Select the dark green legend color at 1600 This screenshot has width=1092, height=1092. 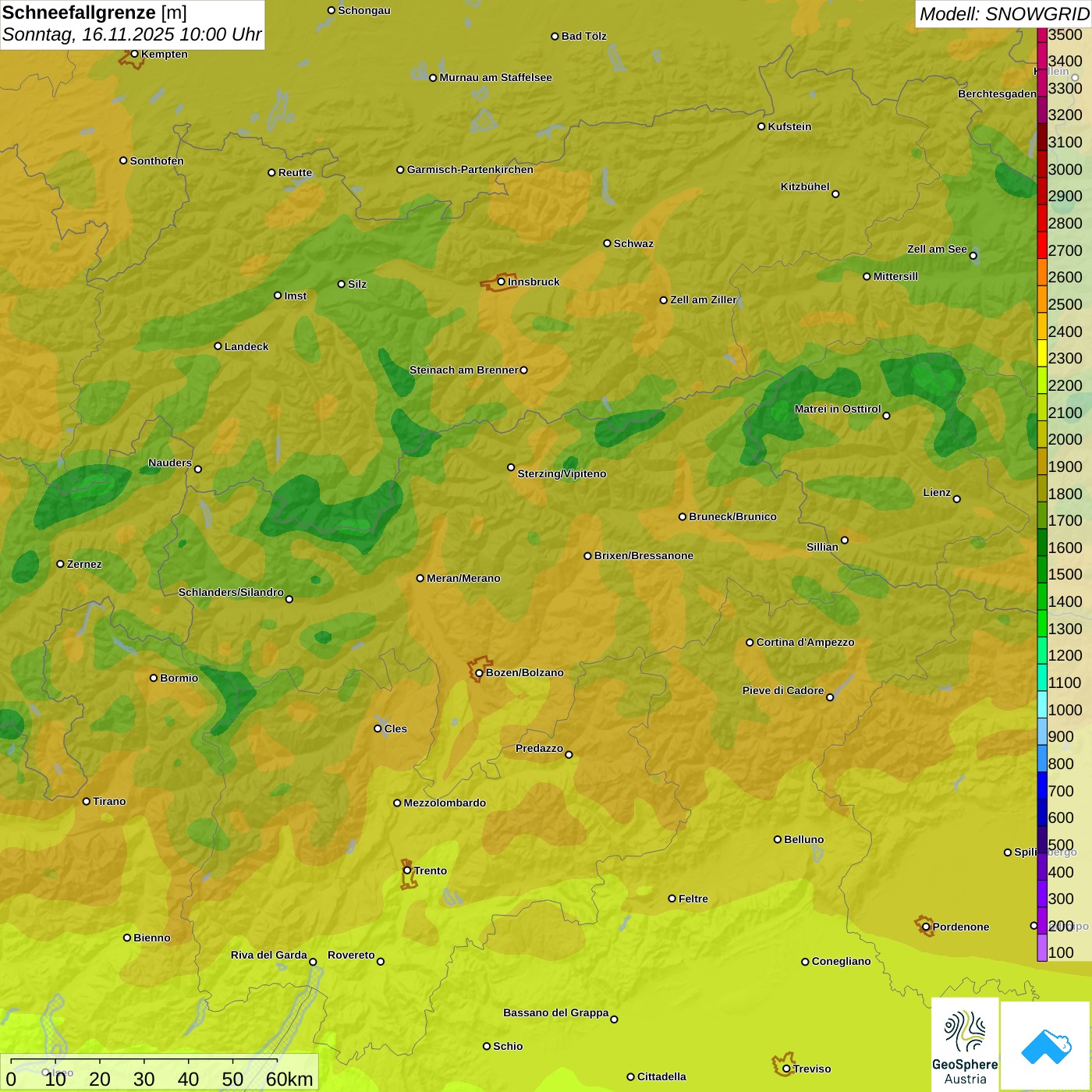pyautogui.click(x=1042, y=542)
